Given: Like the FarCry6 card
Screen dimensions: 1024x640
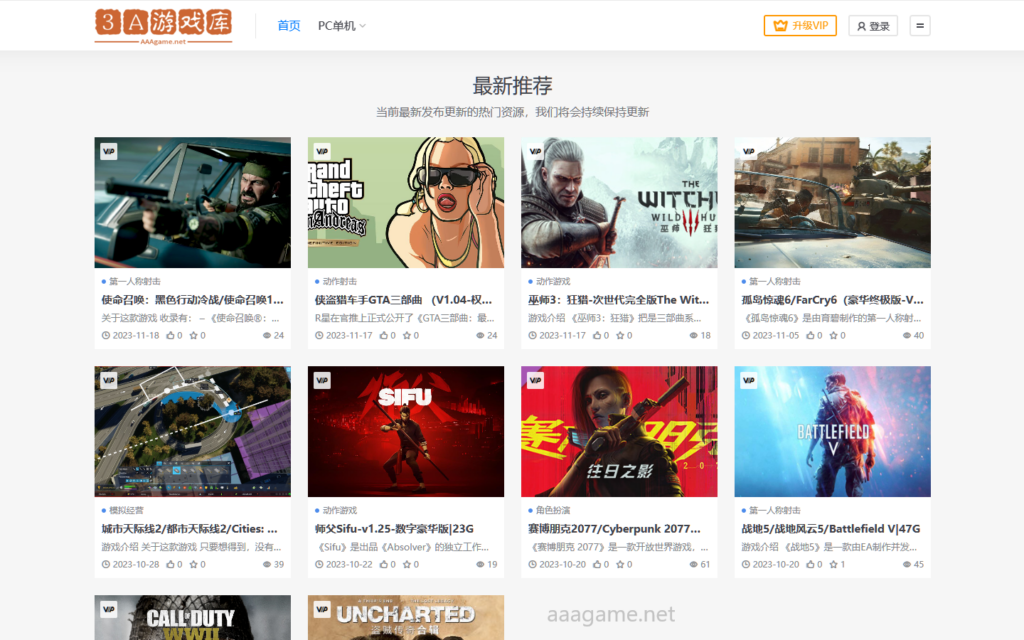Looking at the screenshot, I should pyautogui.click(x=810, y=335).
